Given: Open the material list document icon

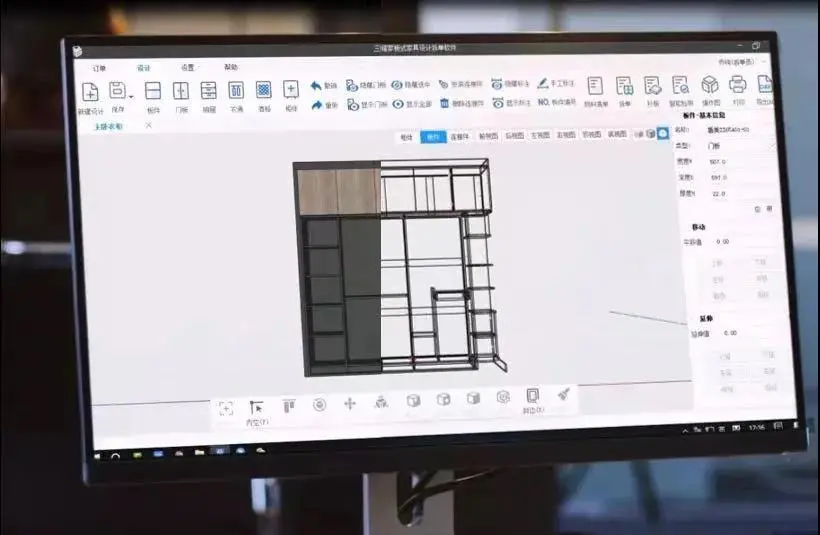Looking at the screenshot, I should 595,86.
